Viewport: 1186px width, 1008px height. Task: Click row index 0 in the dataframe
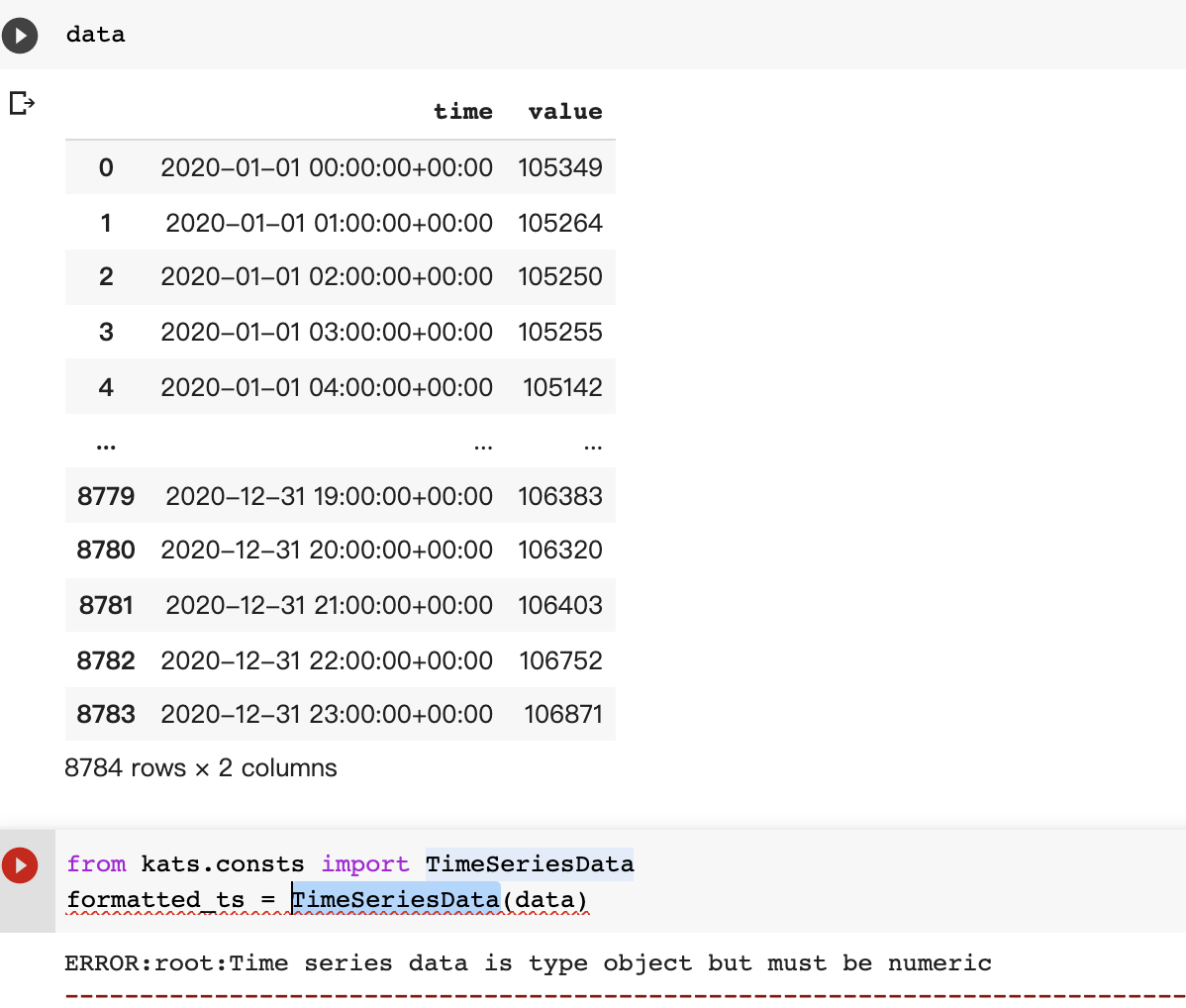(x=106, y=167)
